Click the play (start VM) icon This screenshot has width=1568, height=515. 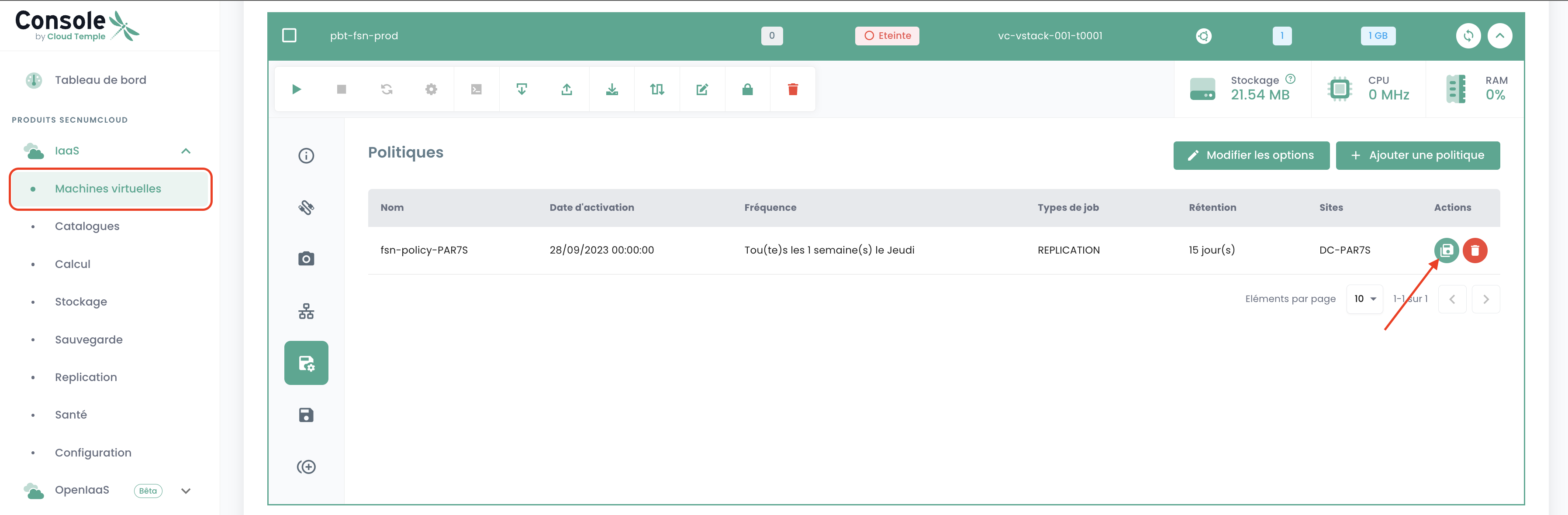pyautogui.click(x=297, y=89)
